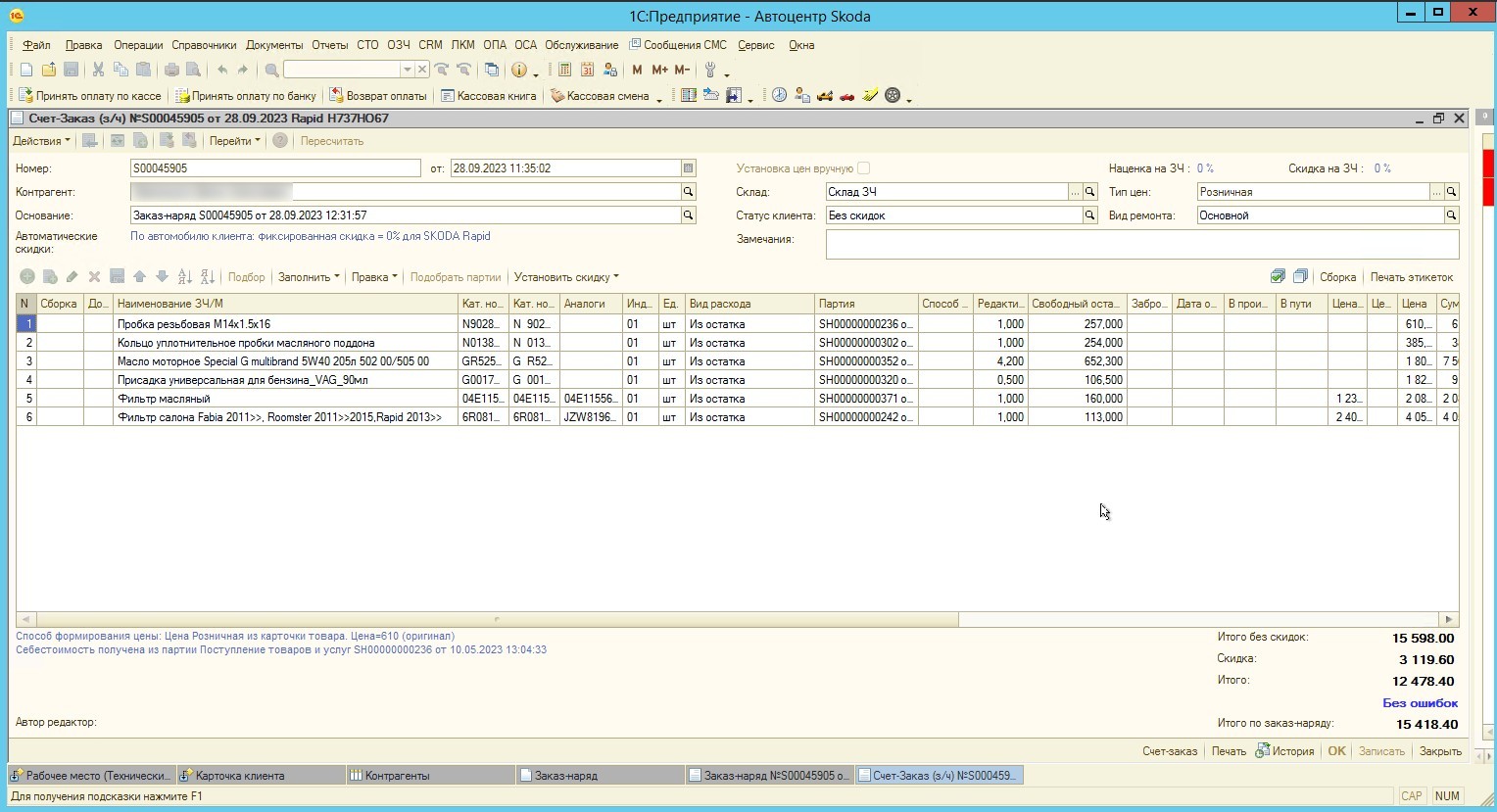Toggle the Установка цен вручную checkbox
The width and height of the screenshot is (1497, 812).
[863, 168]
